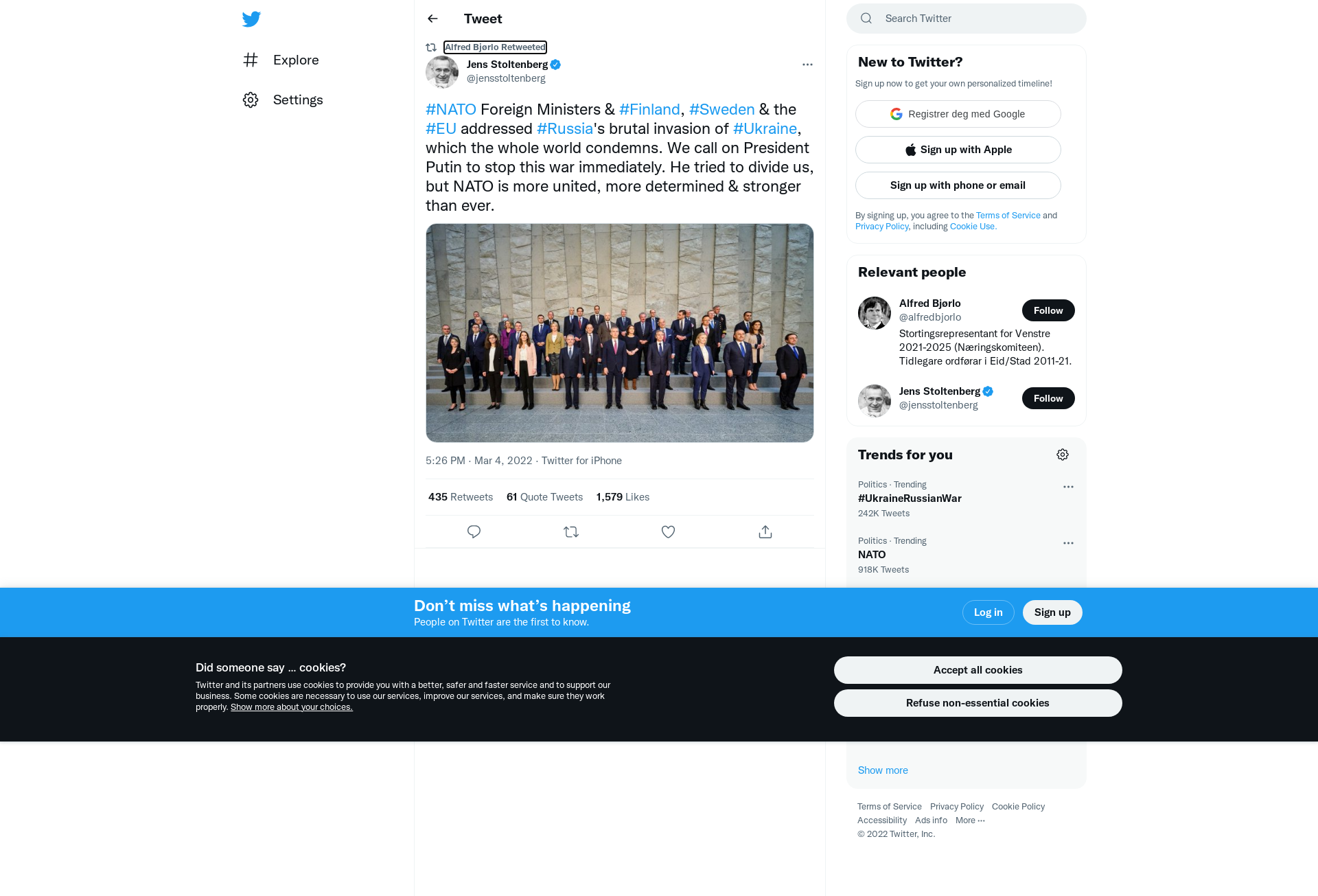Like the tweet with the heart icon
This screenshot has height=896, width=1318.
coord(668,531)
